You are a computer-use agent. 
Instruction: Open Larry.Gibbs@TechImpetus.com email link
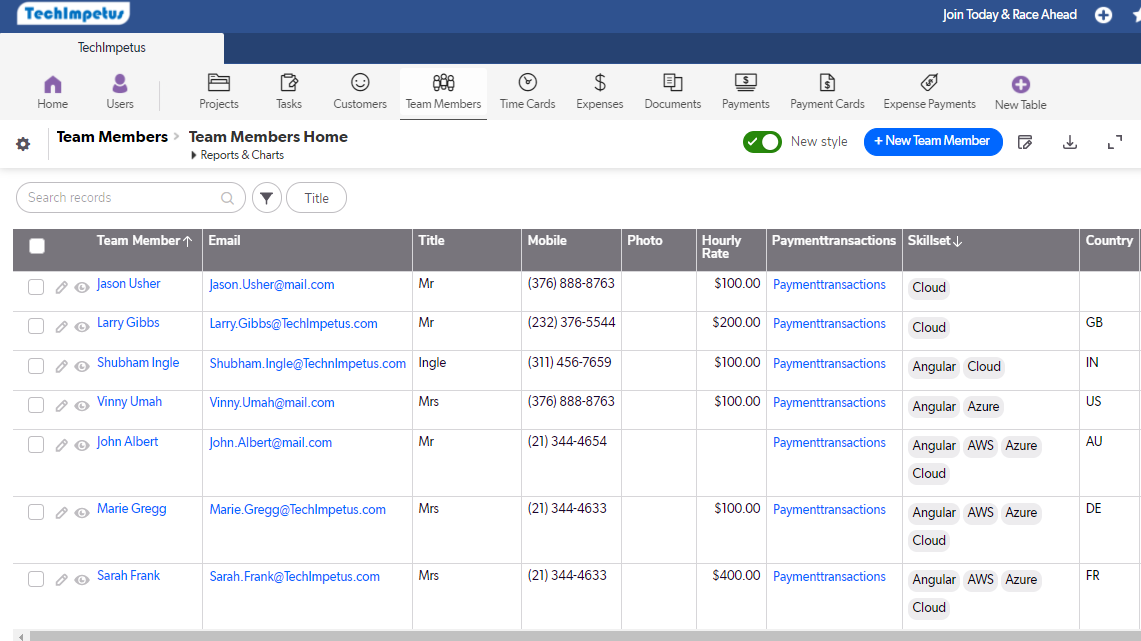point(293,324)
